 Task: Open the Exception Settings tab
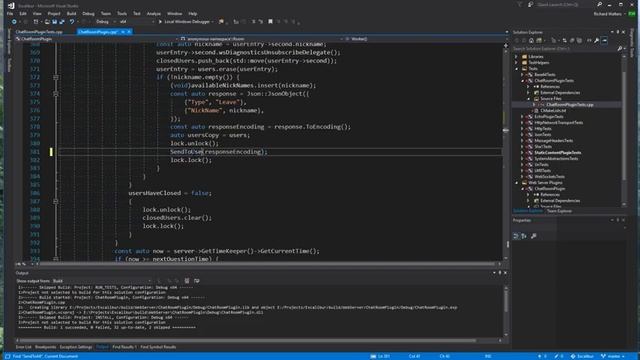coord(76,347)
